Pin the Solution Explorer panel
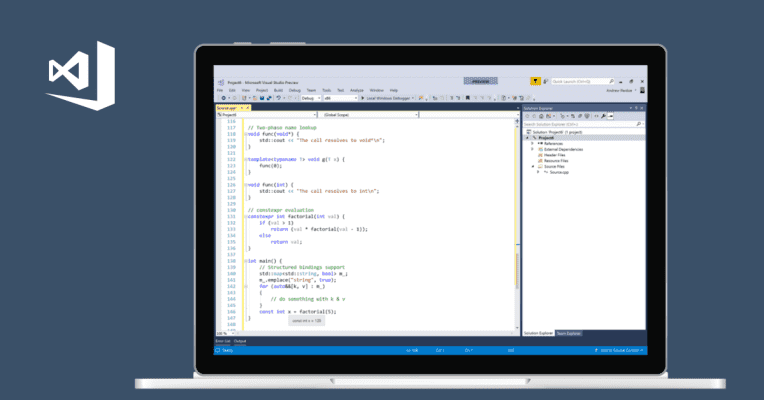 (x=636, y=107)
